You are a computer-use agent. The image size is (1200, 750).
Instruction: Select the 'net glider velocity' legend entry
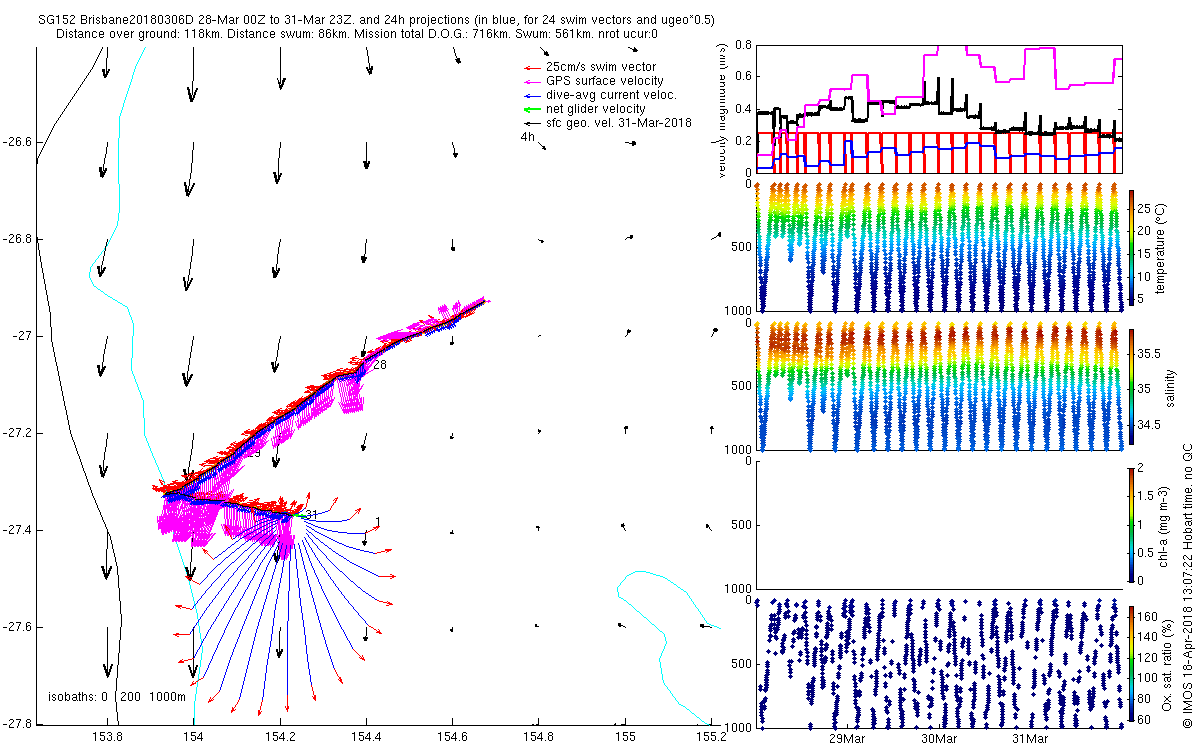point(596,109)
